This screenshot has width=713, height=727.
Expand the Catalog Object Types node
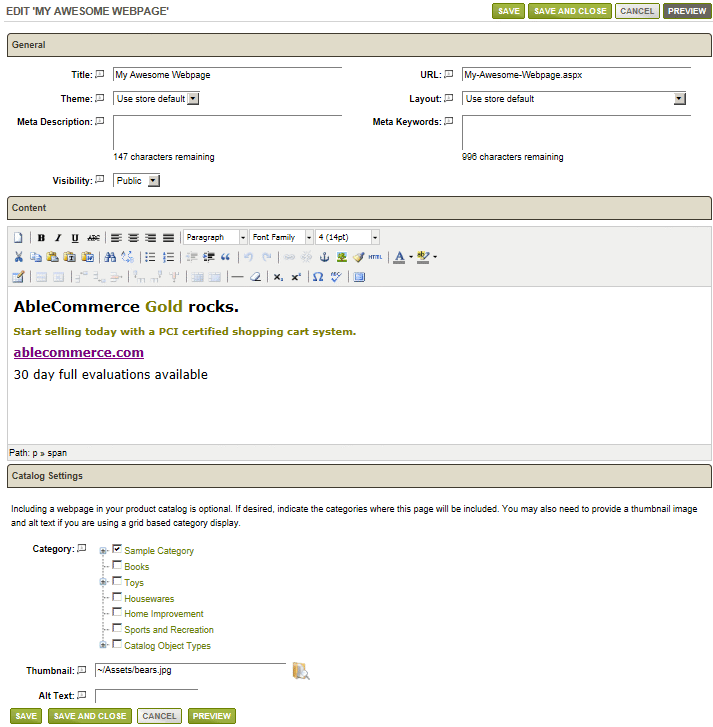[103, 645]
